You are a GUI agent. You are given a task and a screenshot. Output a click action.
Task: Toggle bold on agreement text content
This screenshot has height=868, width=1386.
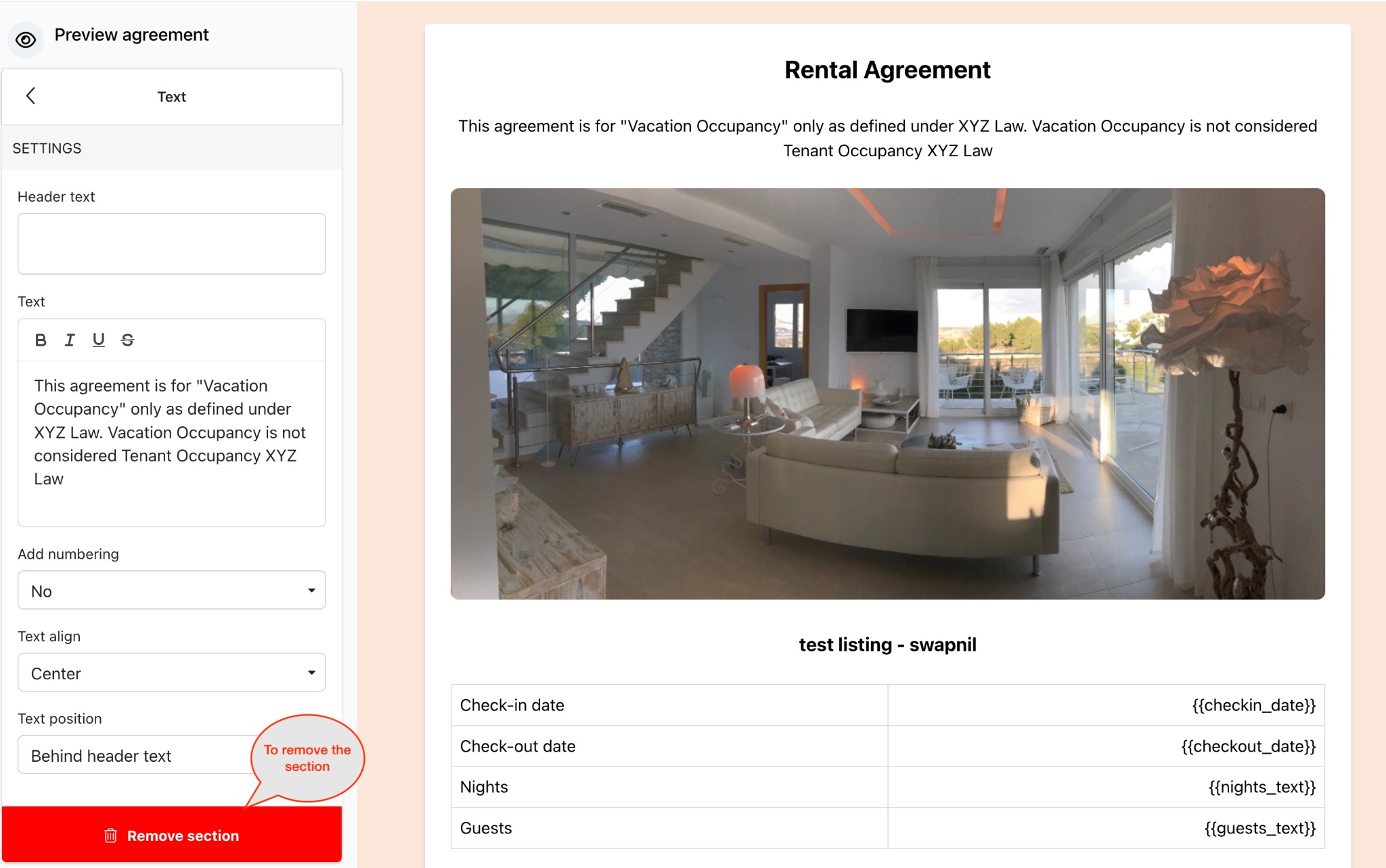[40, 340]
